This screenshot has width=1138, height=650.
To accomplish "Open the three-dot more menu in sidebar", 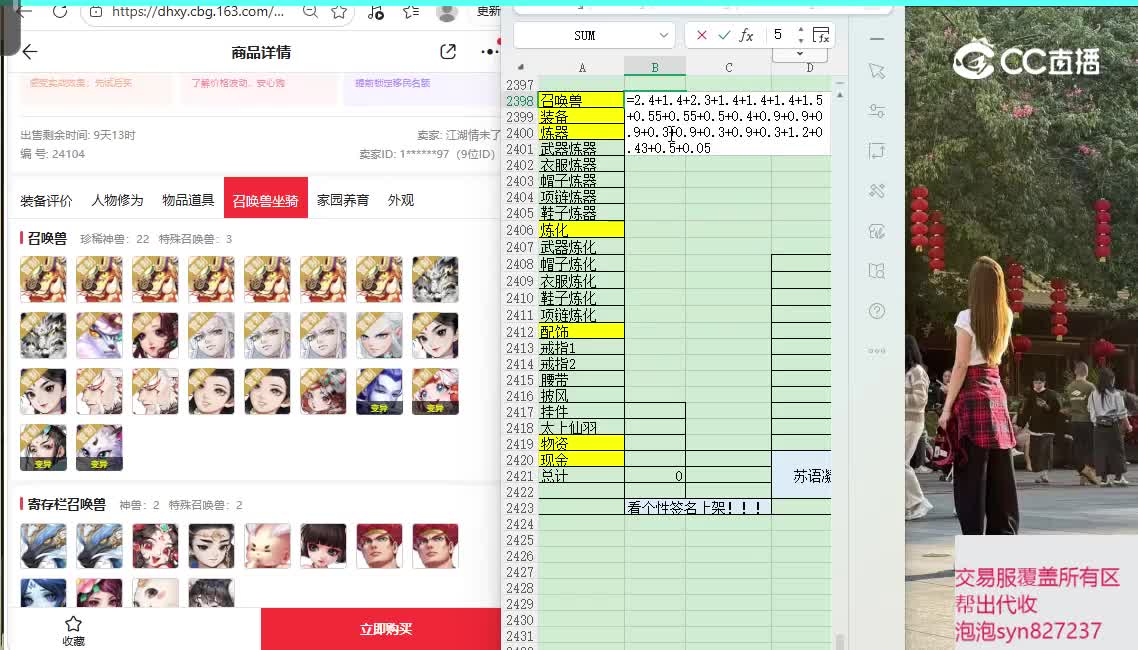I will tap(877, 351).
